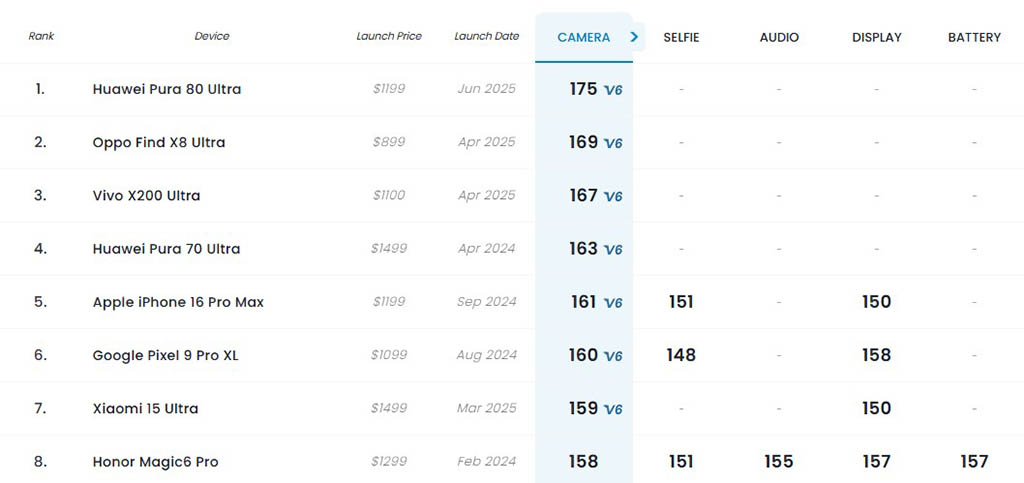
Task: Click the V6 badge for Google Pixel 9 Pro XL
Action: coord(613,356)
